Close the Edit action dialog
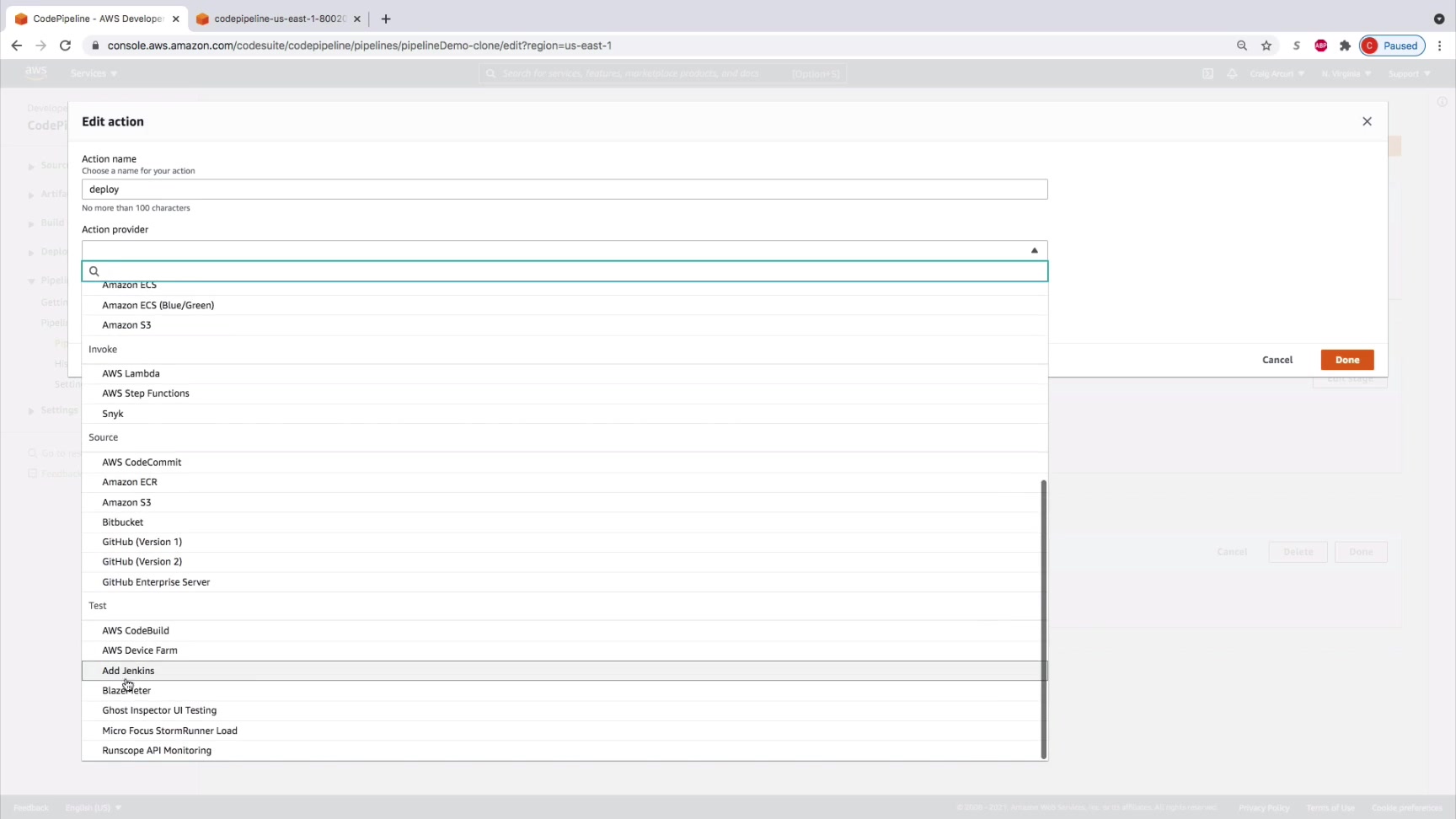Viewport: 1456px width, 819px height. coord(1367,121)
